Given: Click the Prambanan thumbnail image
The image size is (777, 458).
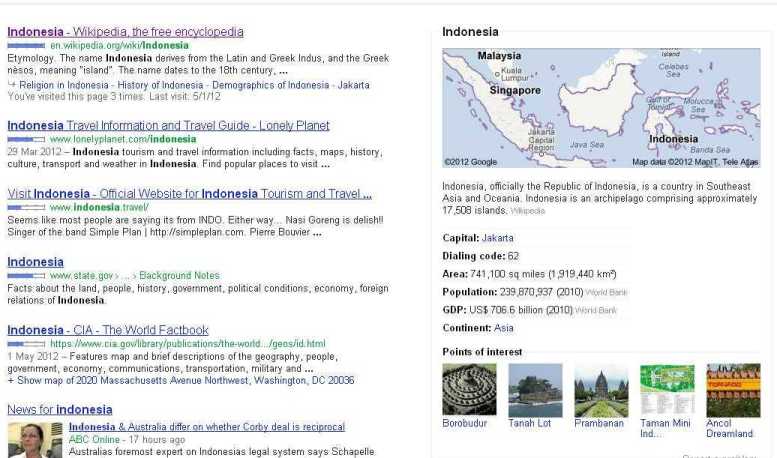Looking at the screenshot, I should pyautogui.click(x=601, y=391).
